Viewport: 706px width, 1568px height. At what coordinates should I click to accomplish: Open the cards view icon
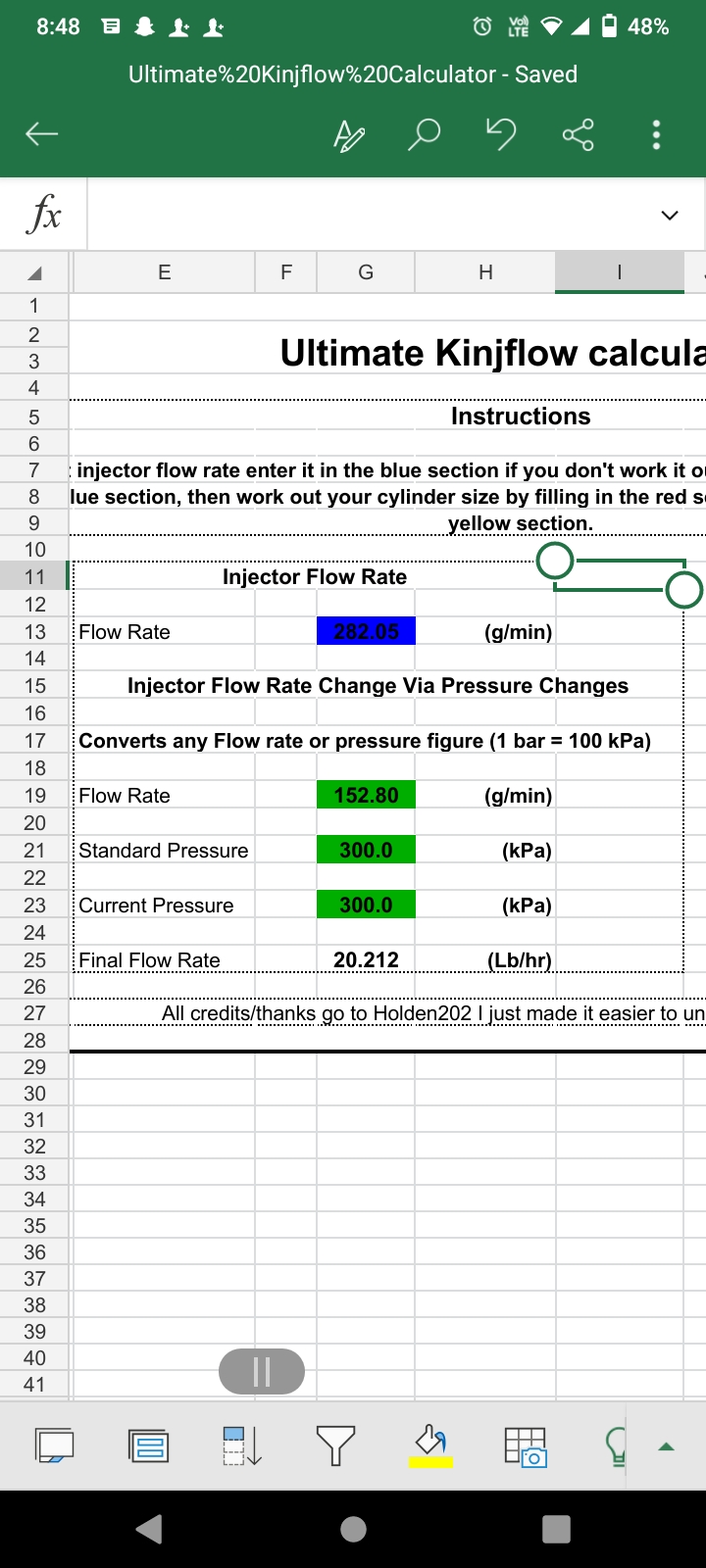(x=149, y=1445)
